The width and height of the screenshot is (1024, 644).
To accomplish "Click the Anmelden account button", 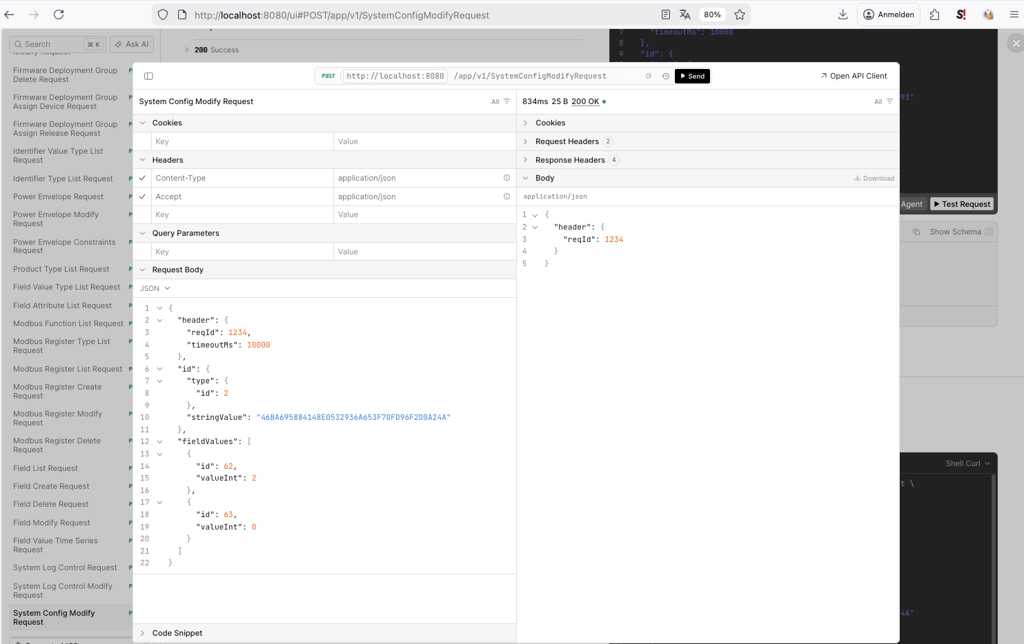I will [x=889, y=14].
